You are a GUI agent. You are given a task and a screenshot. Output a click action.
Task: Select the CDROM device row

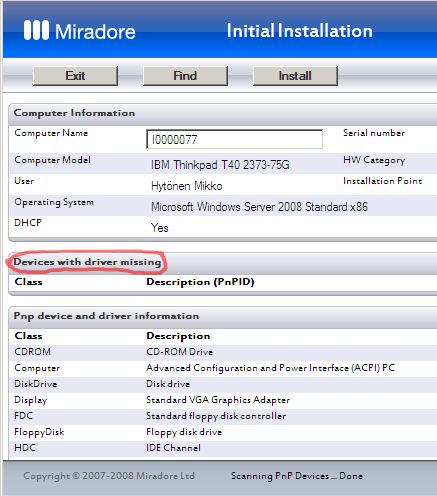pyautogui.click(x=223, y=352)
